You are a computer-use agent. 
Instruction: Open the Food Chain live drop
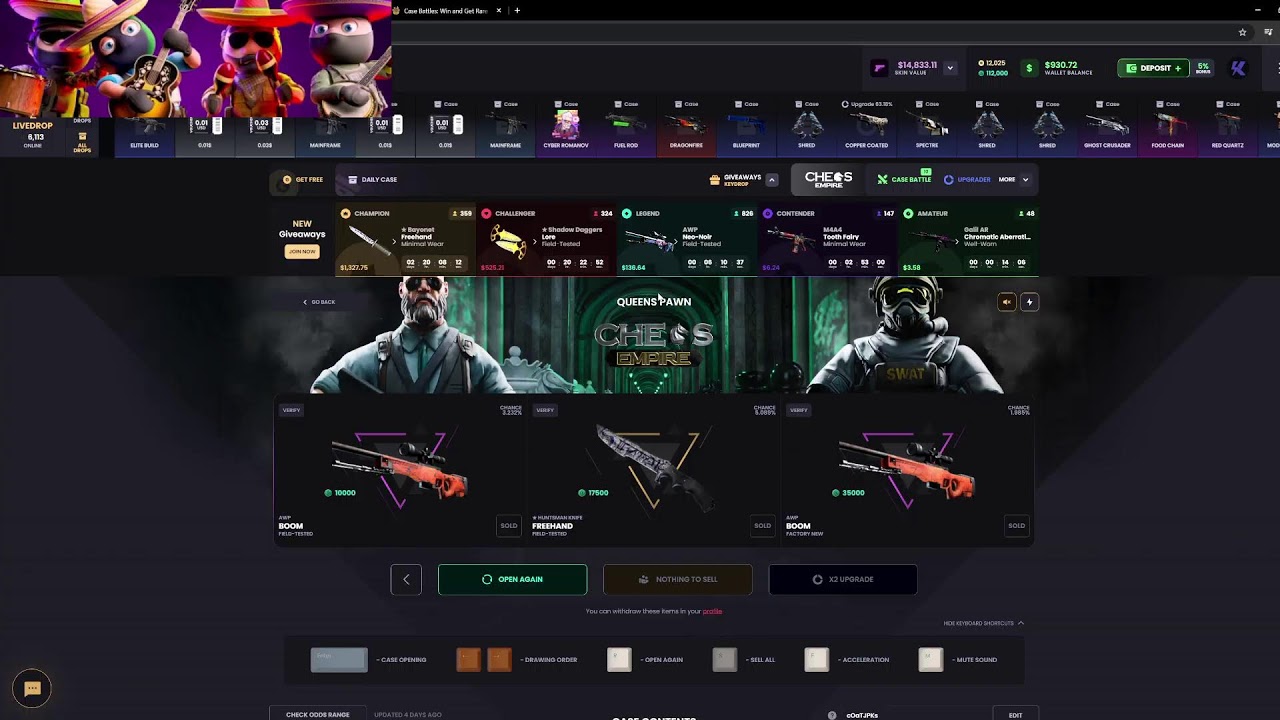point(1167,127)
